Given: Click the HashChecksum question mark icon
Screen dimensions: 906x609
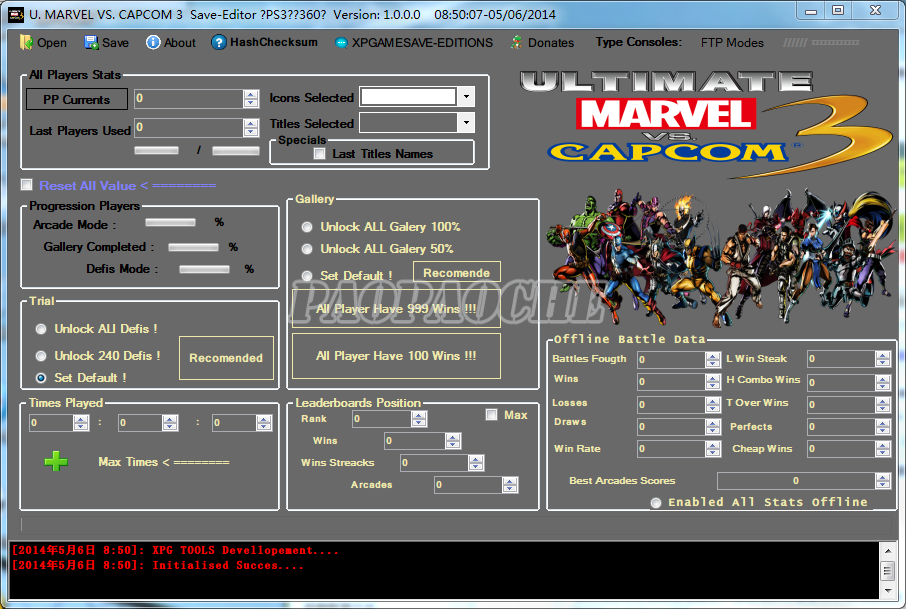Looking at the screenshot, I should pos(218,43).
